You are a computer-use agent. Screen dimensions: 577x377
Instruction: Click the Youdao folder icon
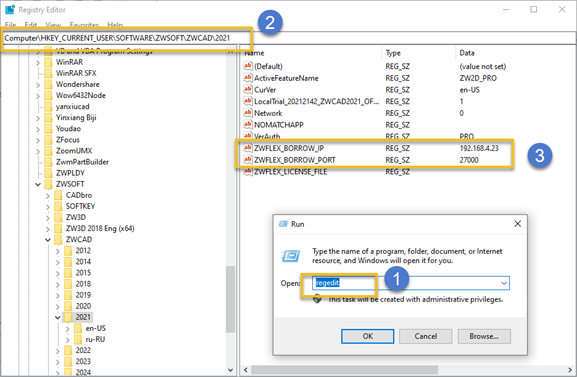48,128
